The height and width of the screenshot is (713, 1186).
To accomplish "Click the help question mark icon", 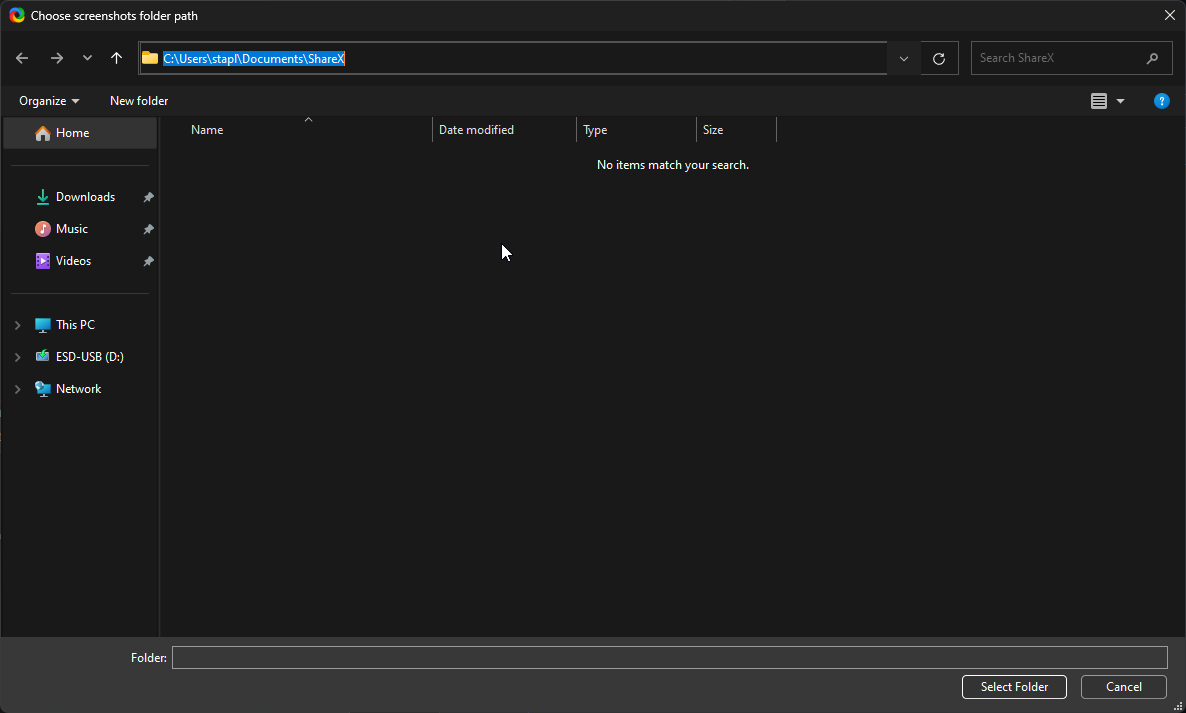I will pyautogui.click(x=1161, y=100).
